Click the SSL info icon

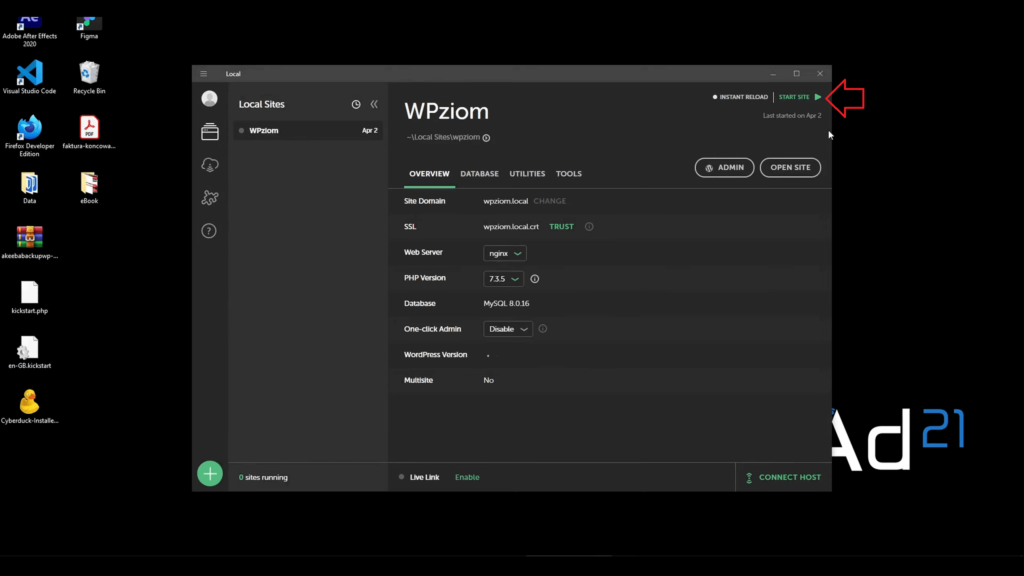coord(589,227)
